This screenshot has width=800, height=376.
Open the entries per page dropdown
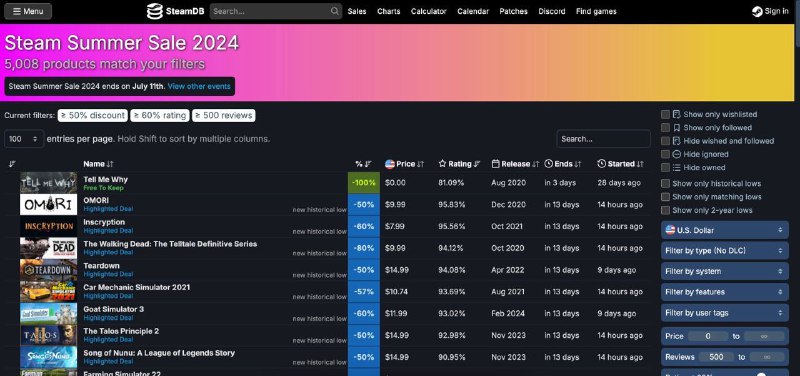[24, 139]
